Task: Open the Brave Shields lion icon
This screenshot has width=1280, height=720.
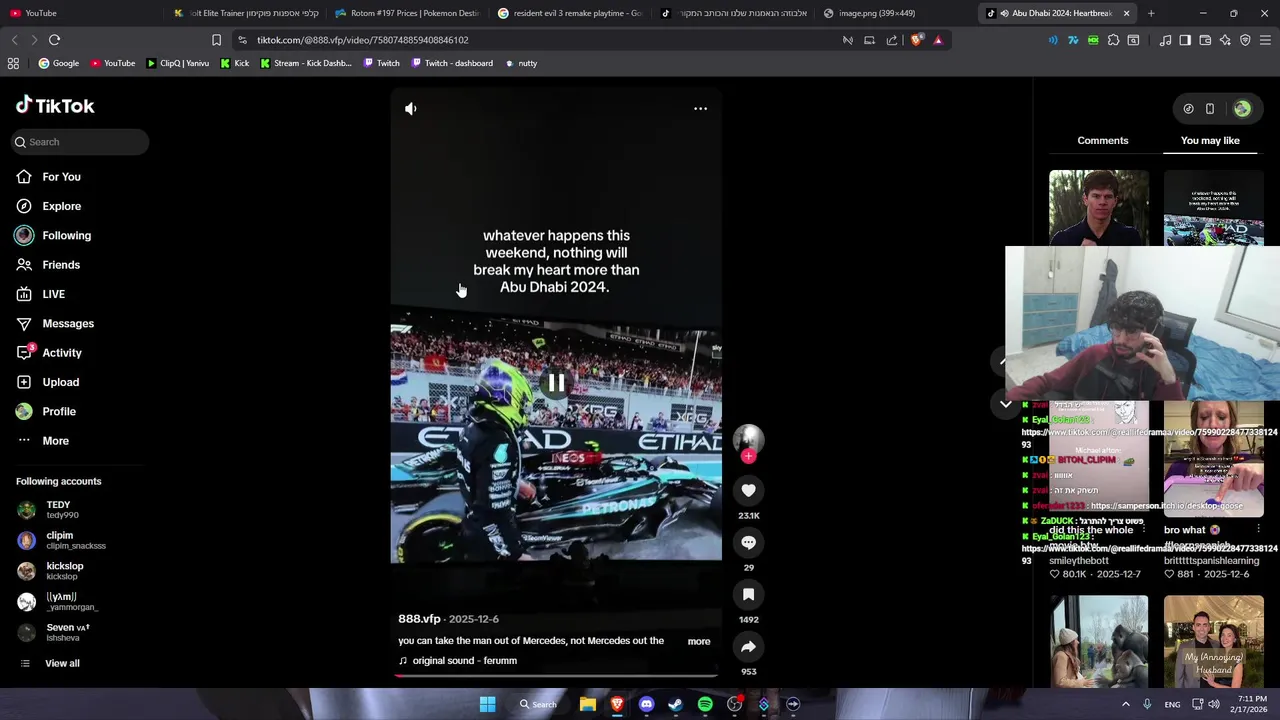Action: coord(916,40)
